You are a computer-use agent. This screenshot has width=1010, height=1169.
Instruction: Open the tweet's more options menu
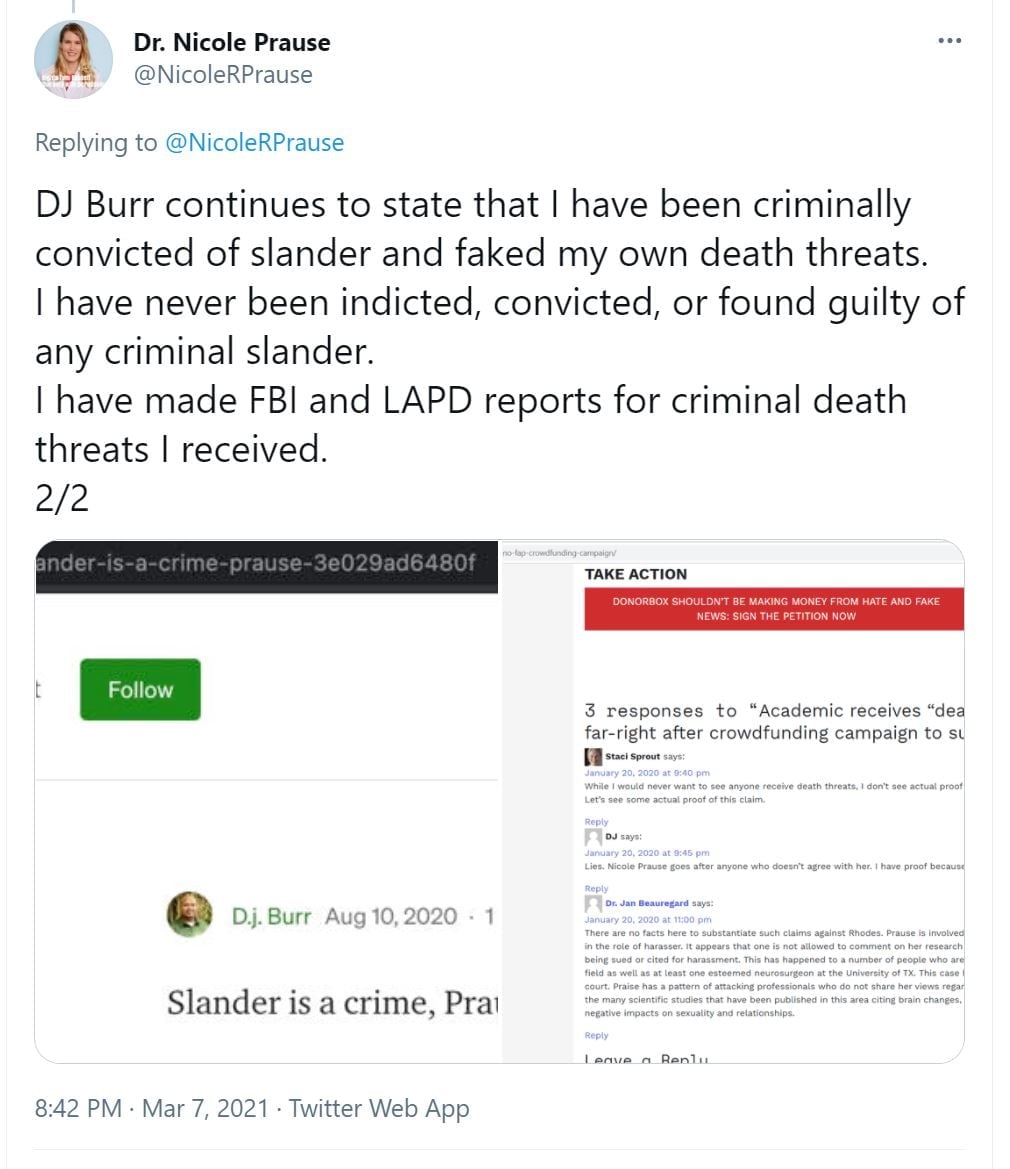click(x=949, y=42)
